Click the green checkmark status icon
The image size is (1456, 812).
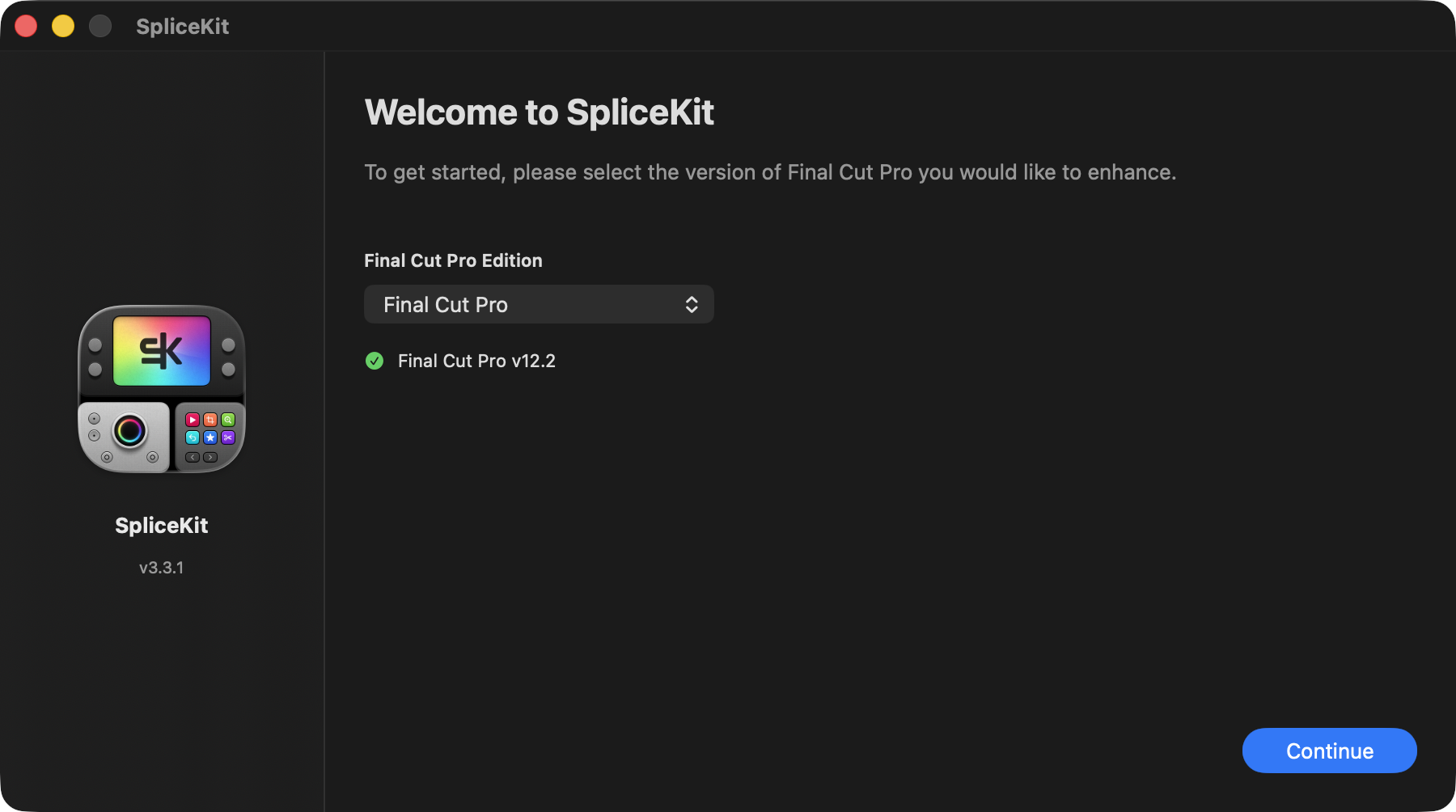point(375,361)
